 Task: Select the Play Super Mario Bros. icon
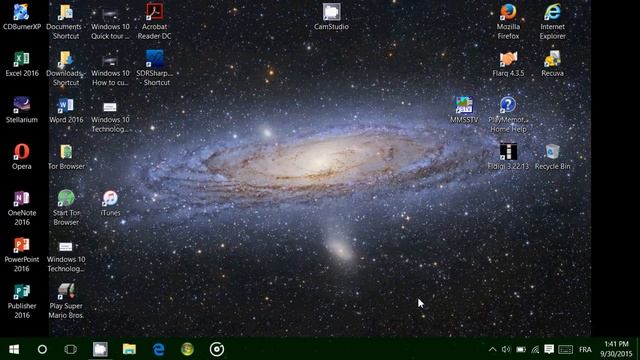(66, 301)
